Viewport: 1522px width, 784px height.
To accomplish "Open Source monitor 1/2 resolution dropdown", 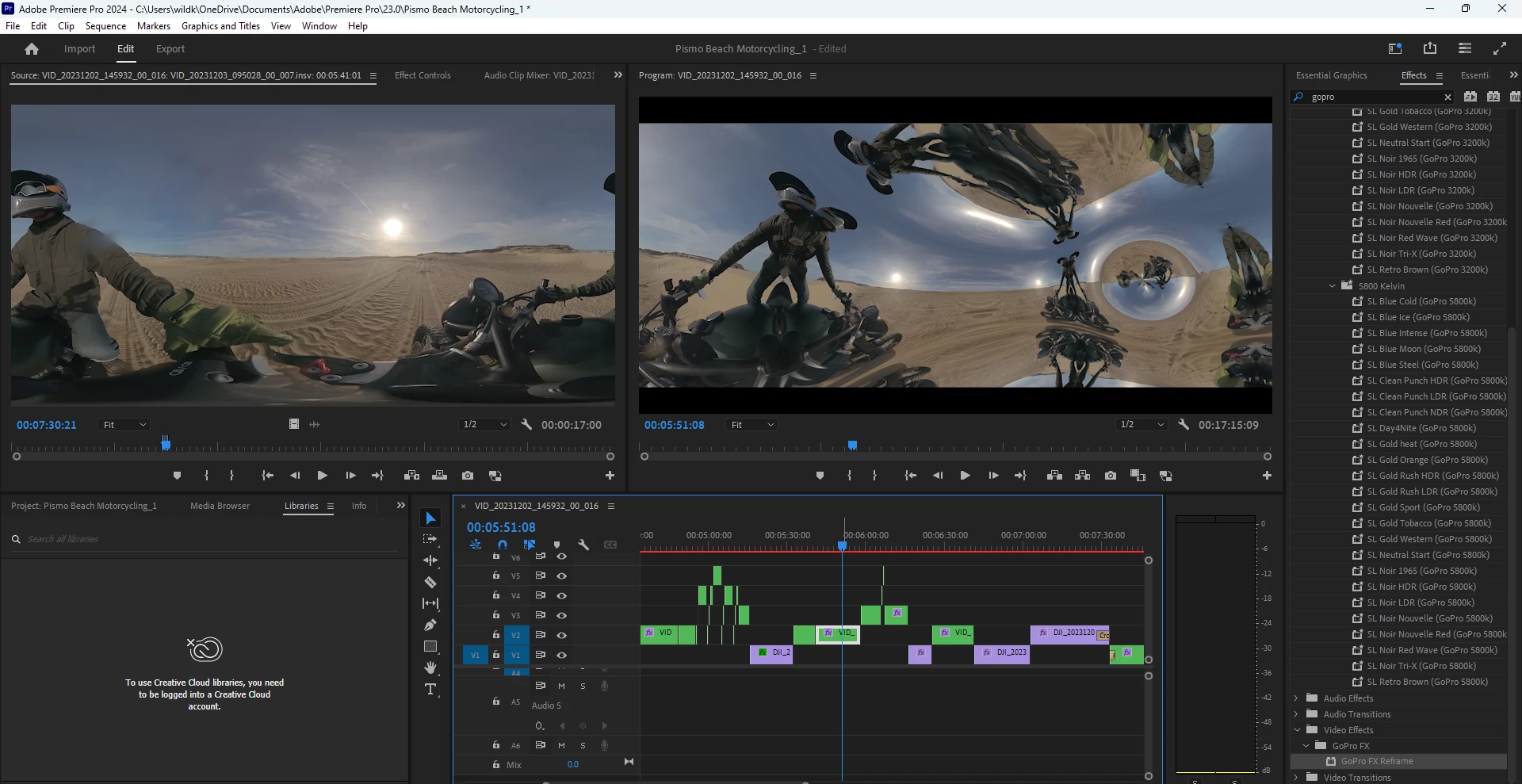I will [485, 425].
